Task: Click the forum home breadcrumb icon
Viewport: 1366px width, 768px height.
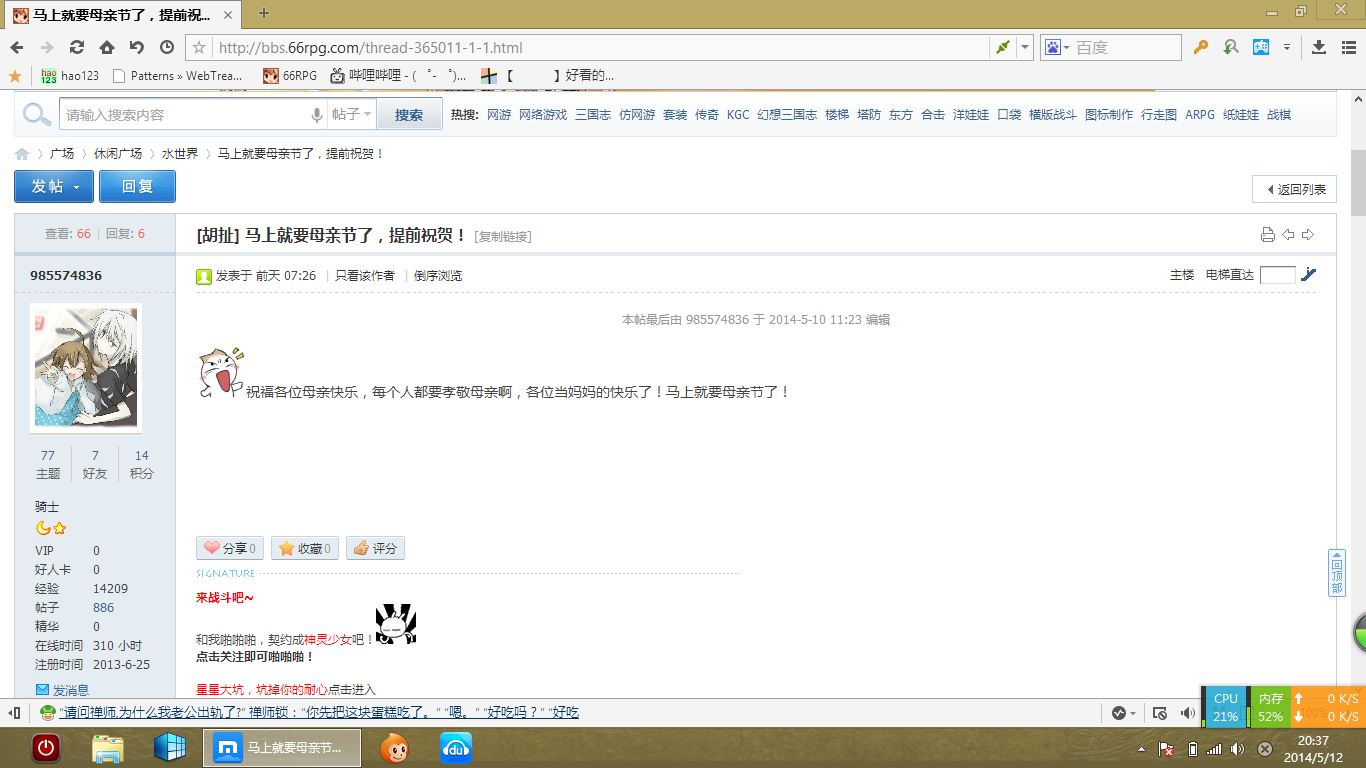Action: 22,154
